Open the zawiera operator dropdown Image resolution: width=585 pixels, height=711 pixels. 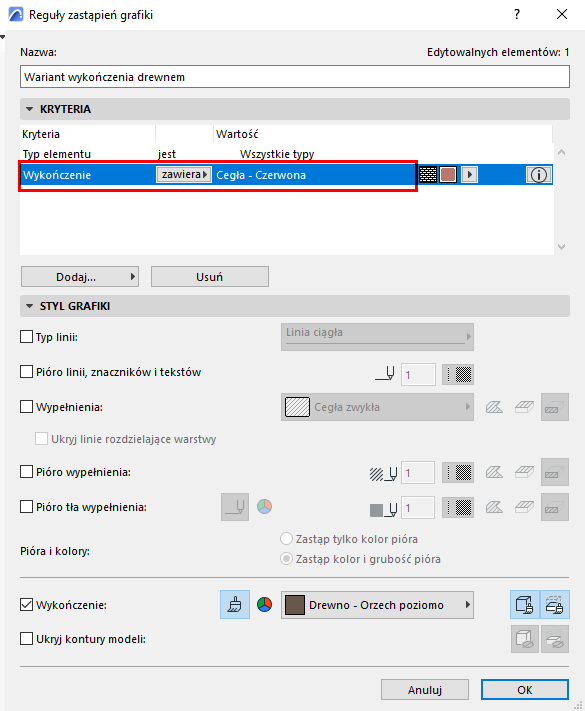pyautogui.click(x=184, y=175)
